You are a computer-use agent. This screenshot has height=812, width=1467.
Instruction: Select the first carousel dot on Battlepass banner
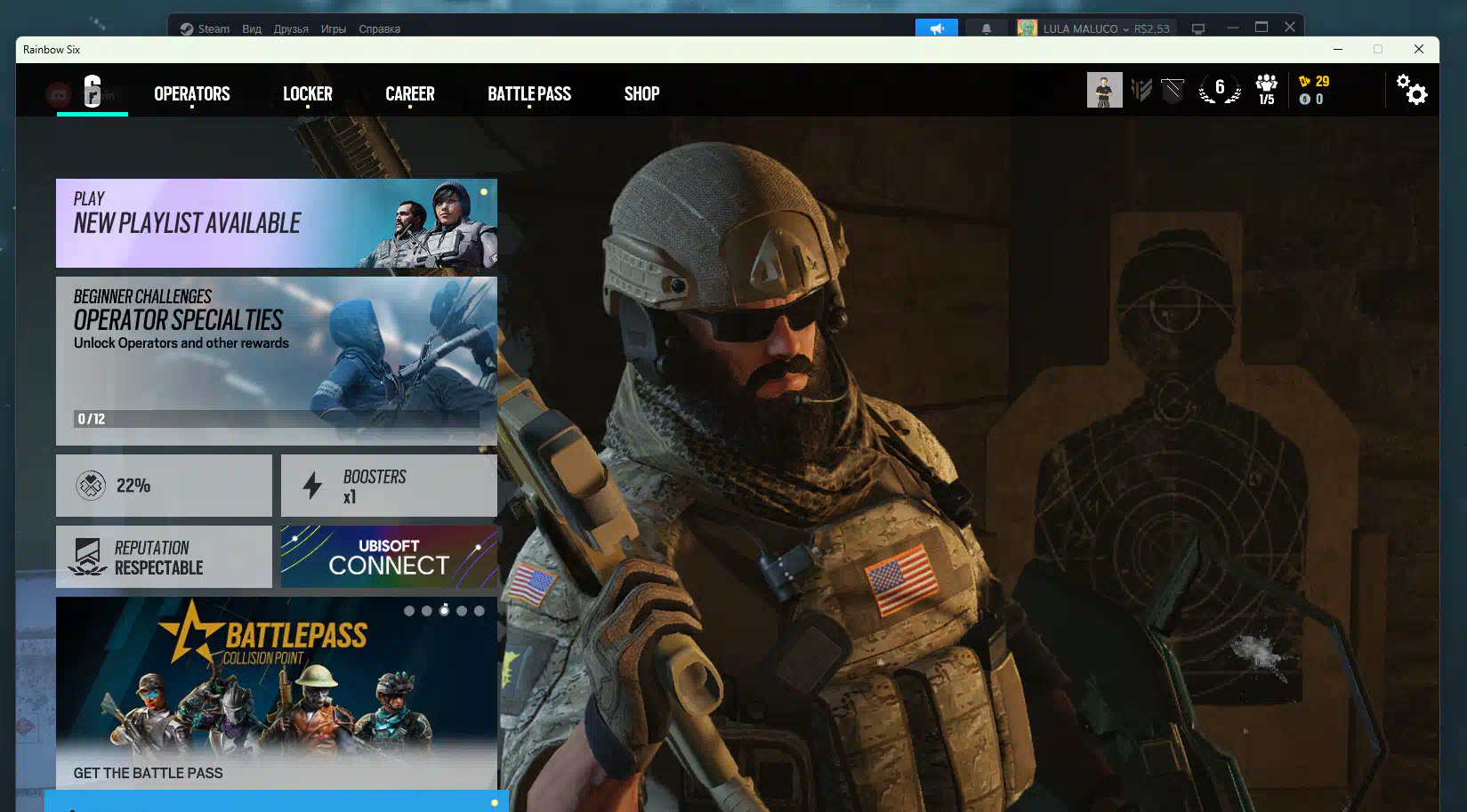point(409,611)
